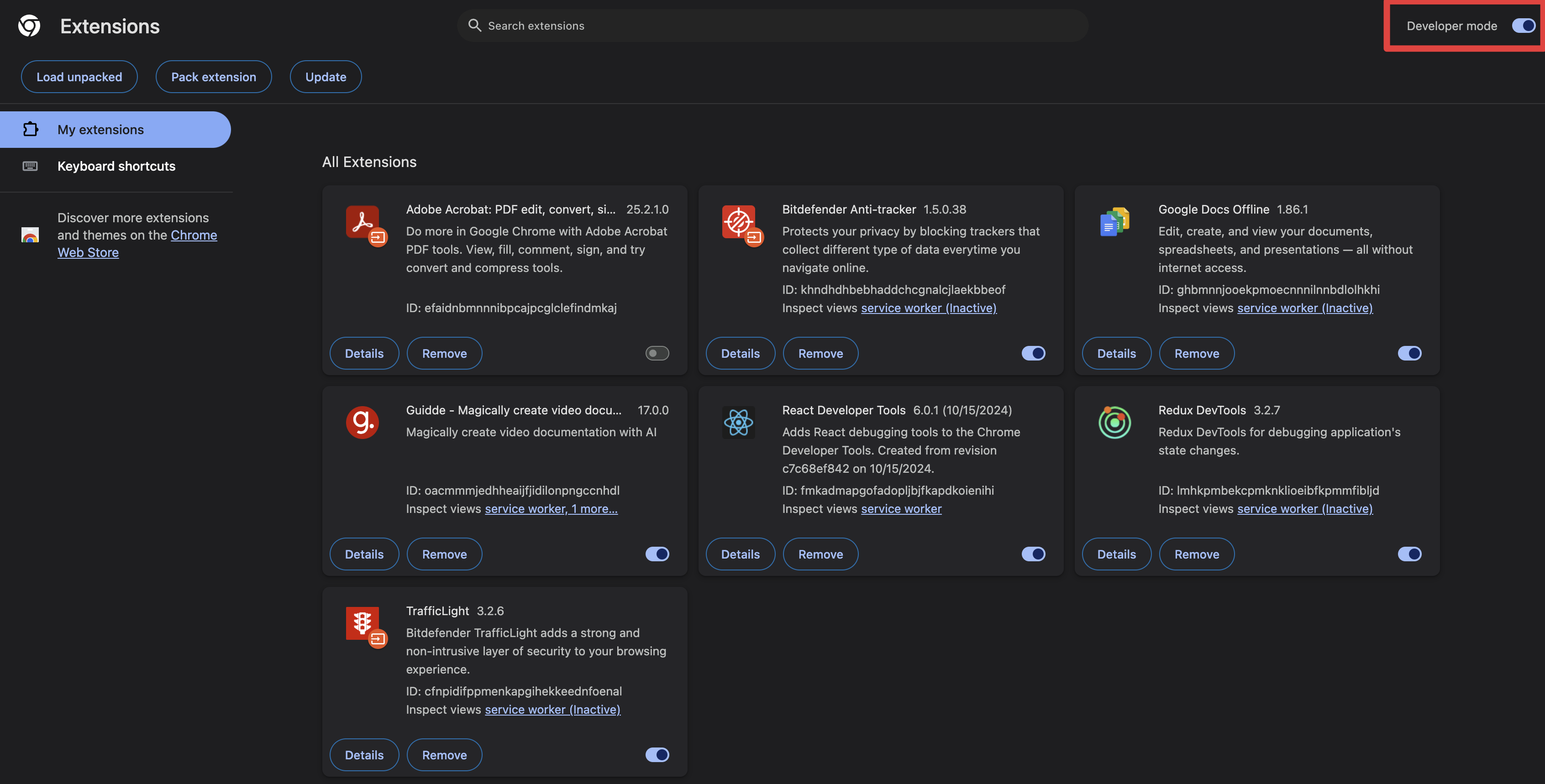Click Redux DevTools version 3.2.7 text
Viewport: 1545px width, 784px height.
click(x=1266, y=410)
